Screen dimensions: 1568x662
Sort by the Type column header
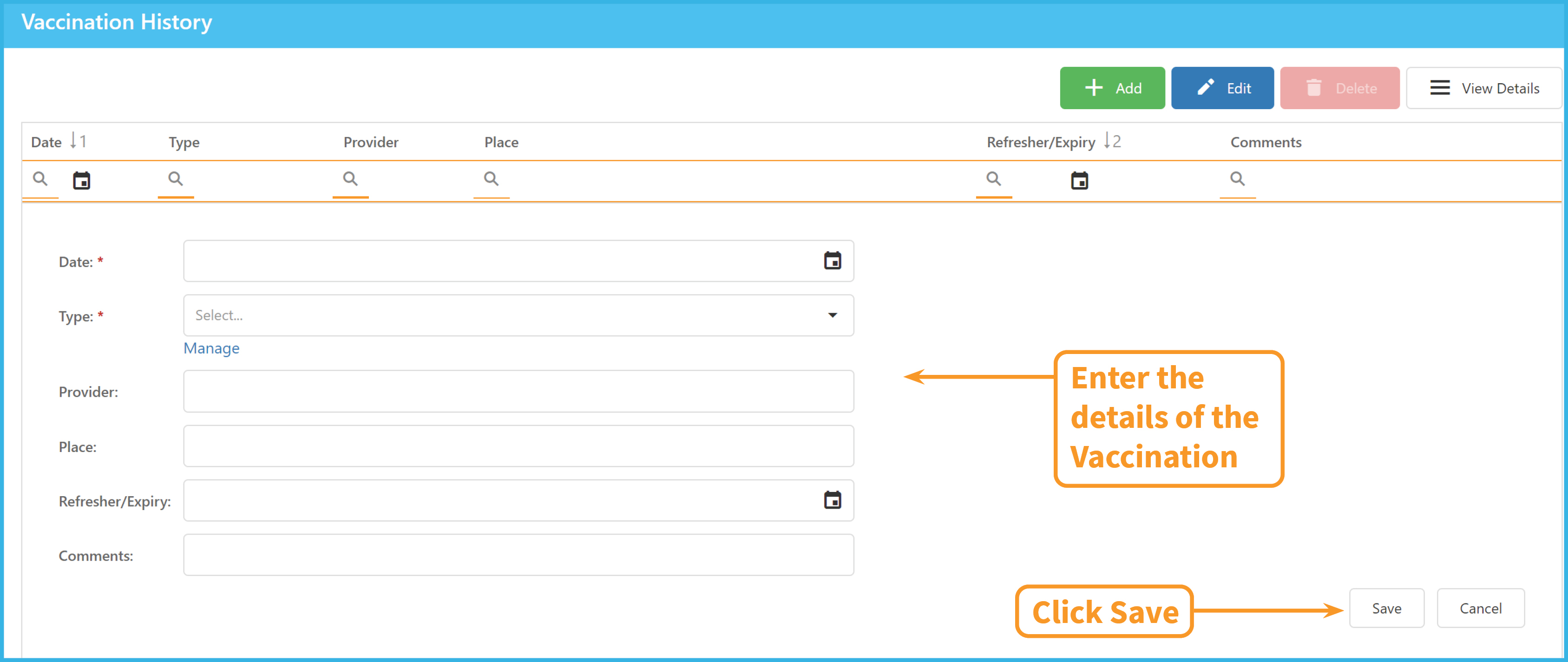184,142
